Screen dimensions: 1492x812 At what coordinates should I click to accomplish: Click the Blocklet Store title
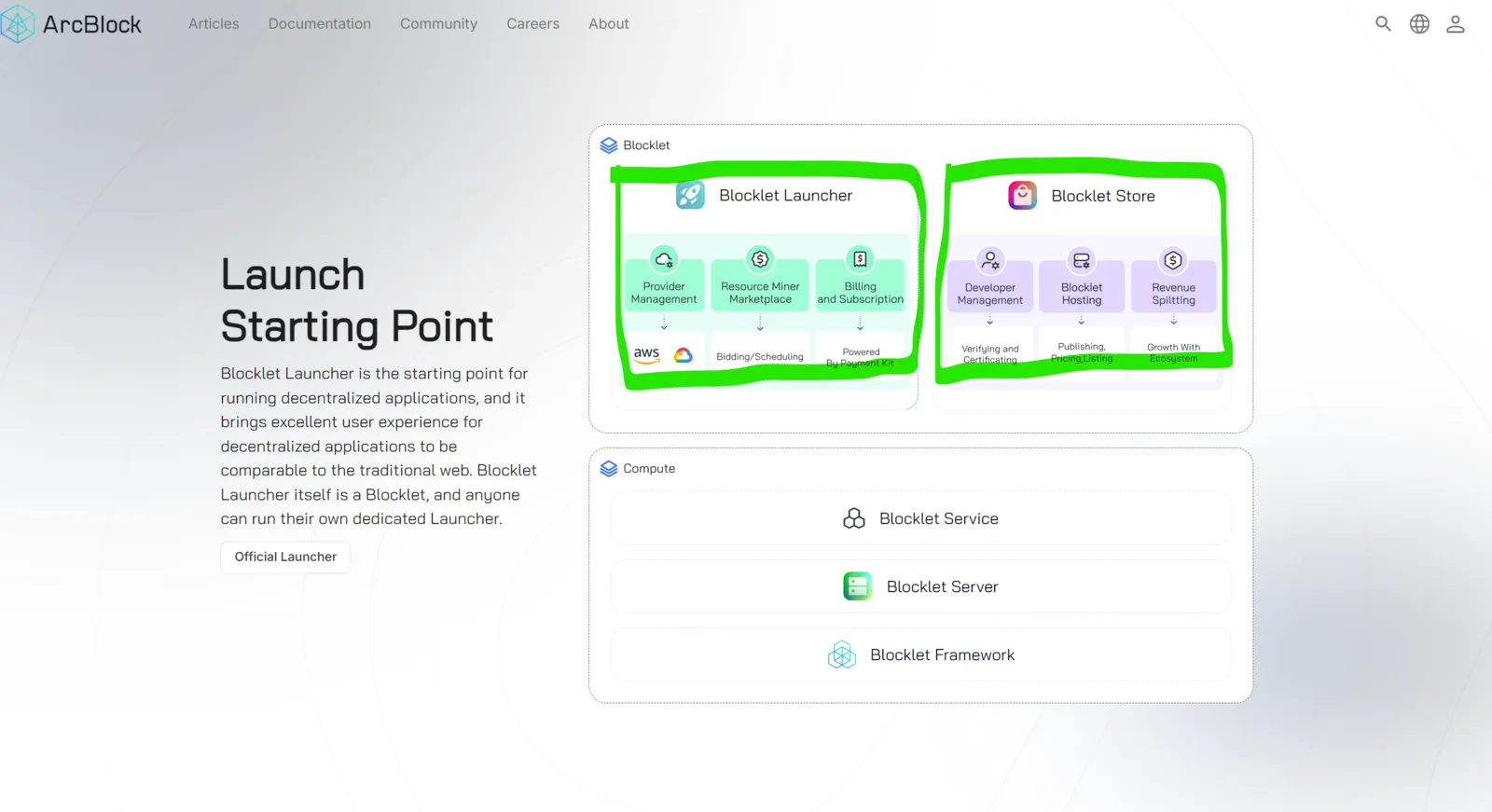tap(1103, 196)
